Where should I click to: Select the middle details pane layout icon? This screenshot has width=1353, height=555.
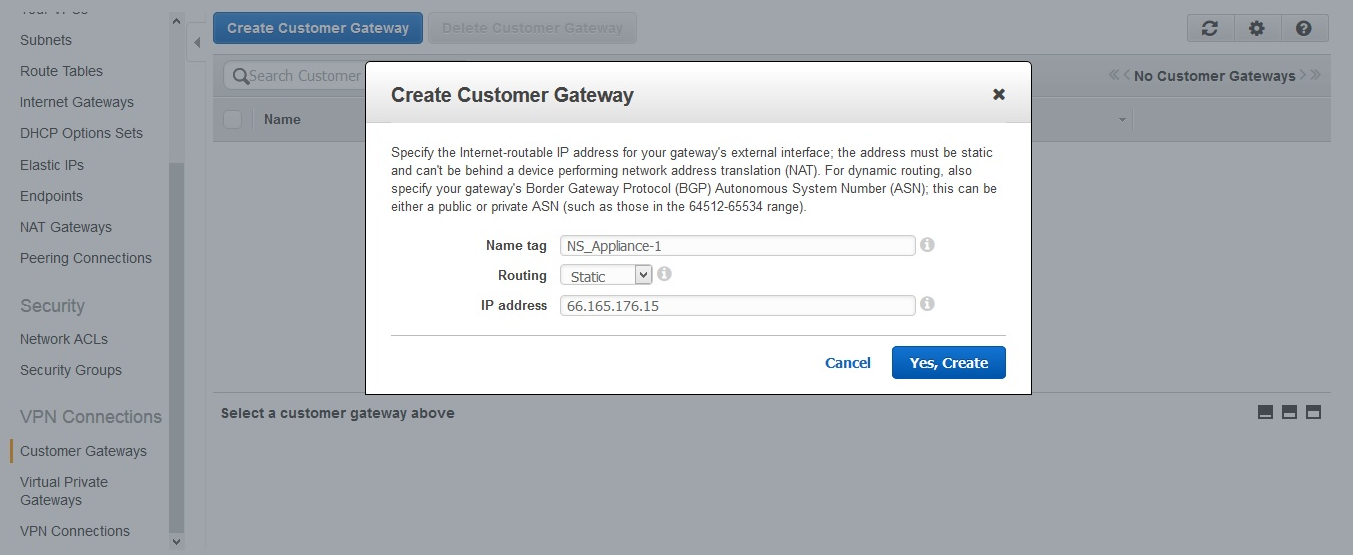[1289, 412]
